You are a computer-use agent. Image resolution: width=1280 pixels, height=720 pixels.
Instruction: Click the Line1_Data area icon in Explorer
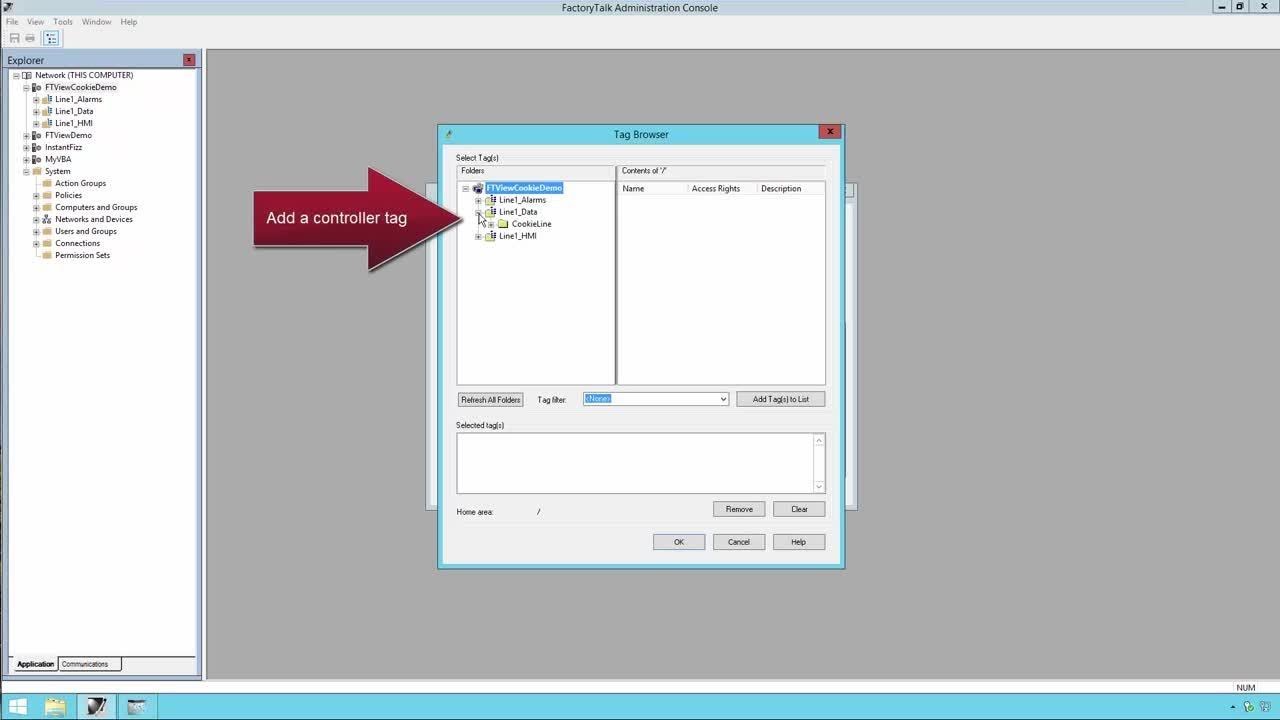coord(47,111)
